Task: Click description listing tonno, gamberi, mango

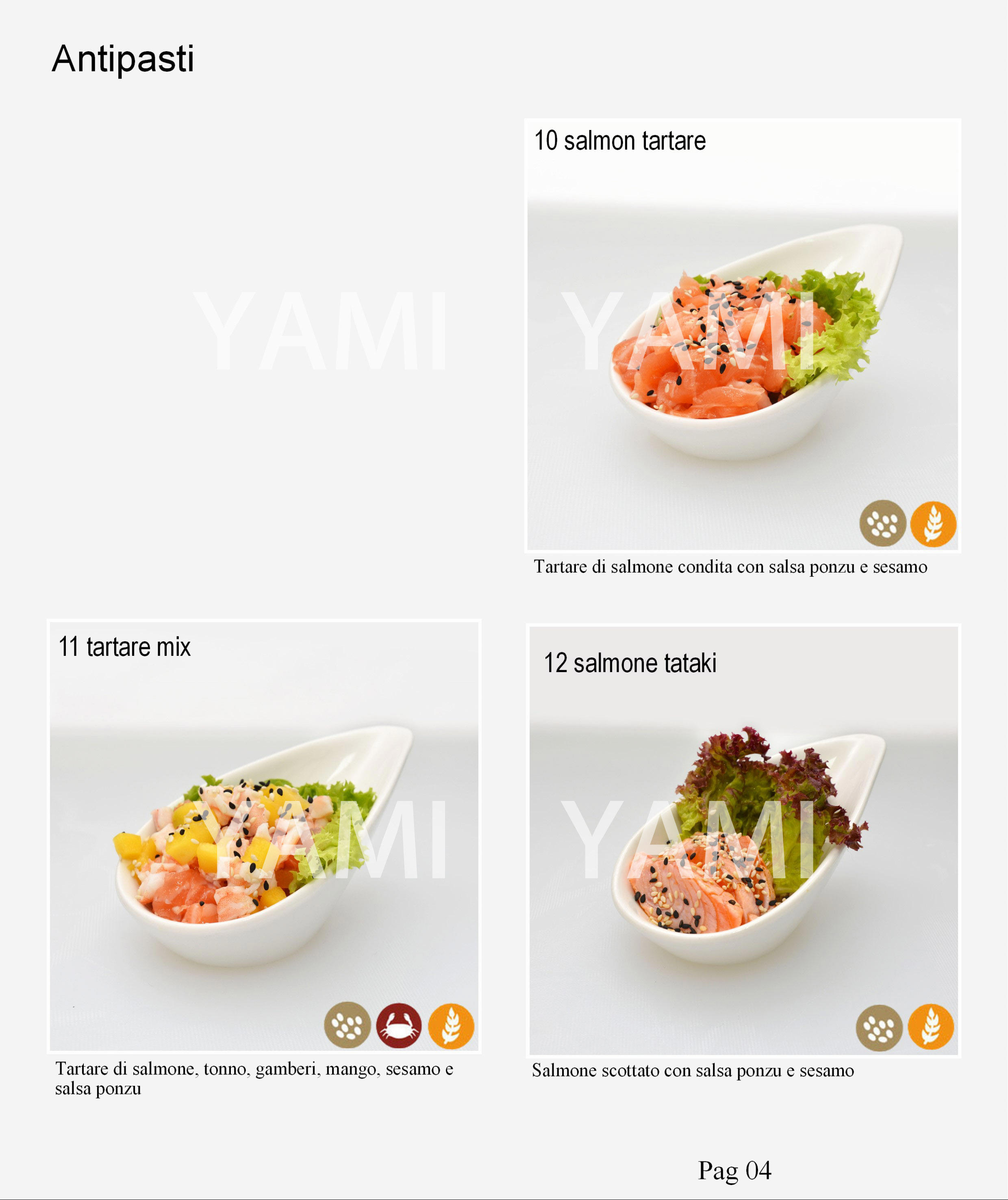Action: (x=254, y=1078)
